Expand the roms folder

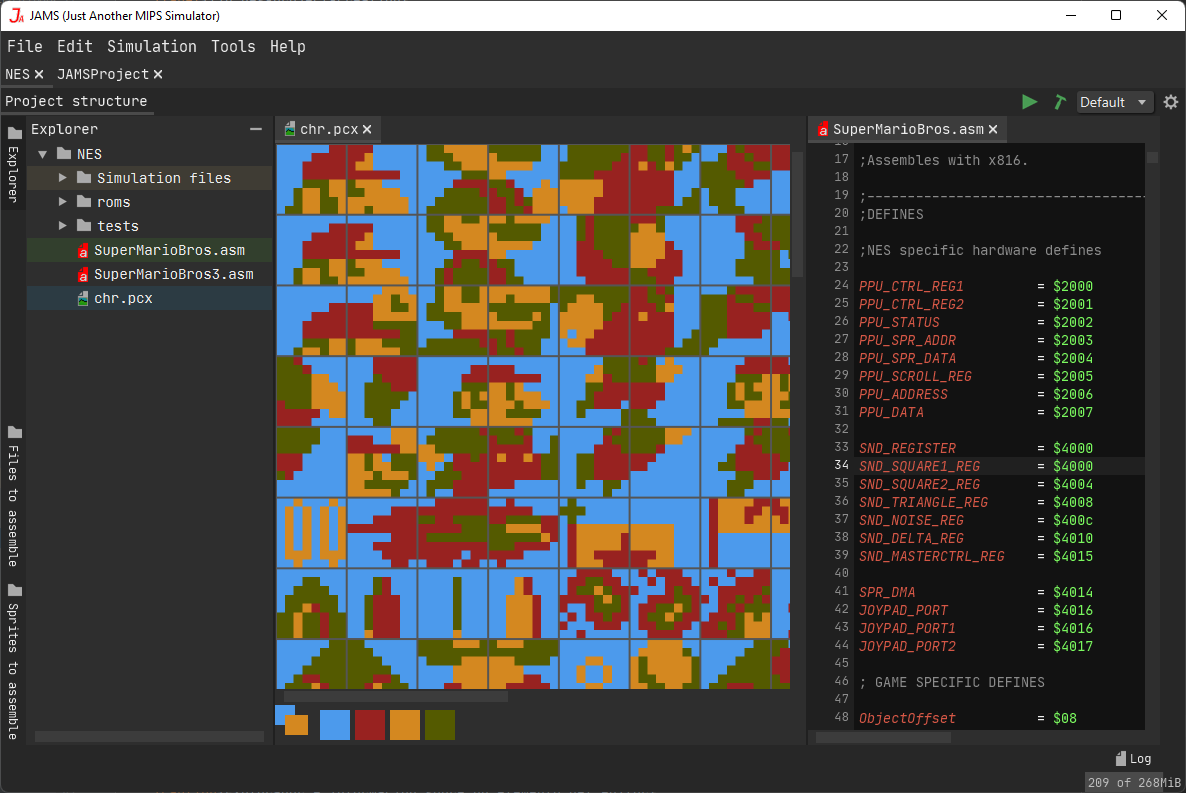pos(63,201)
